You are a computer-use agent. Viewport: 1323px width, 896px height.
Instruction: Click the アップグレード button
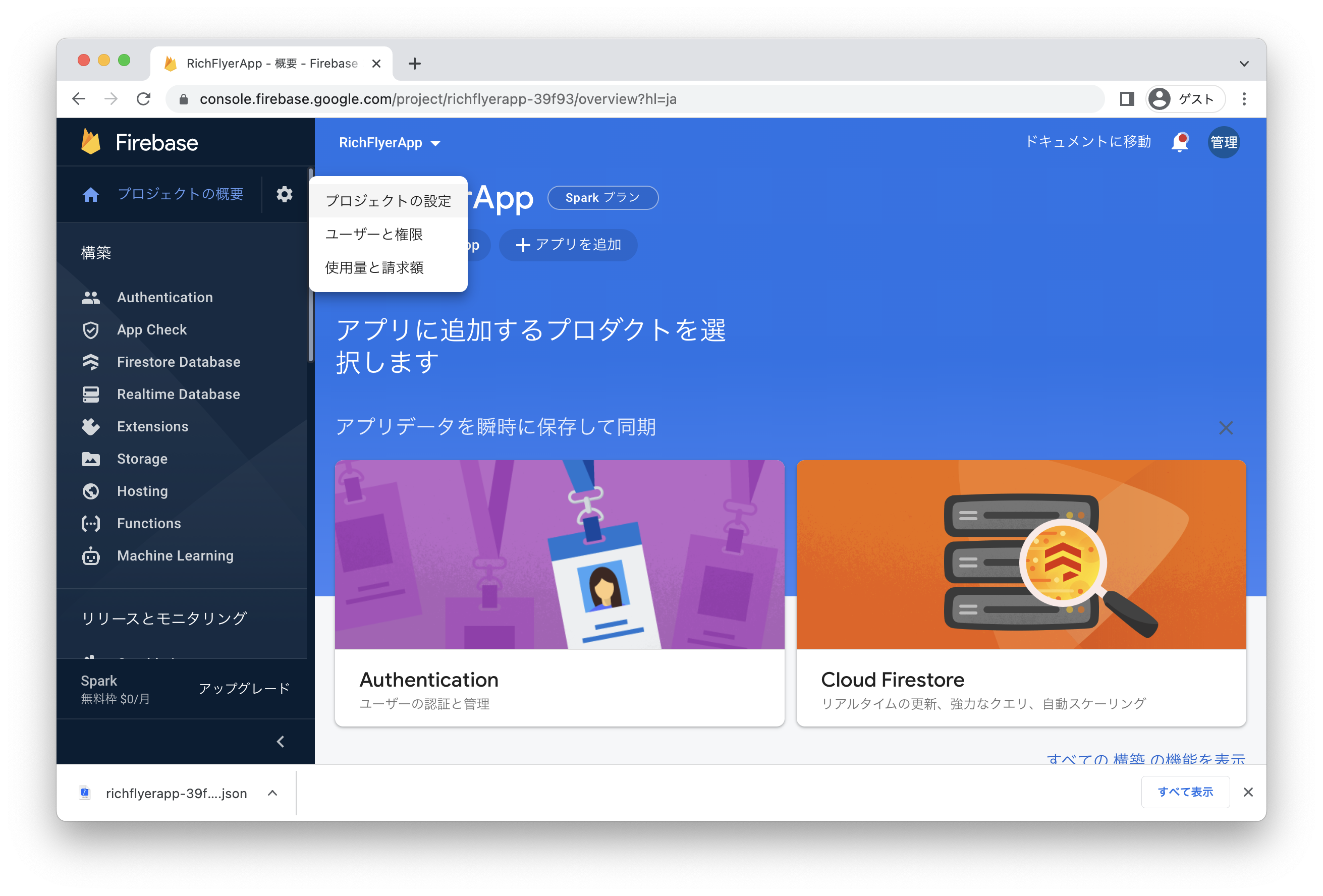pyautogui.click(x=244, y=688)
